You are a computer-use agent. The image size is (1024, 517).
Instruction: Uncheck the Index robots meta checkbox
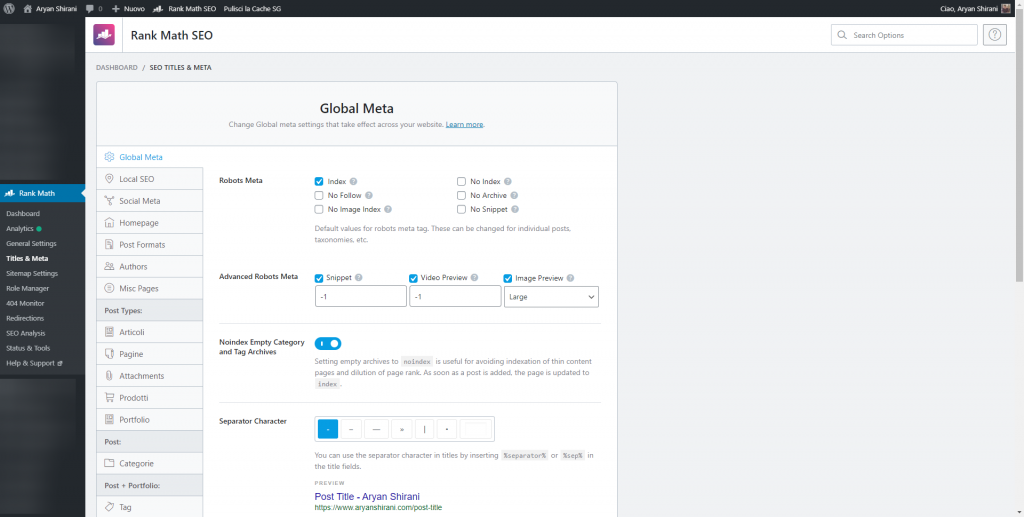coord(319,182)
